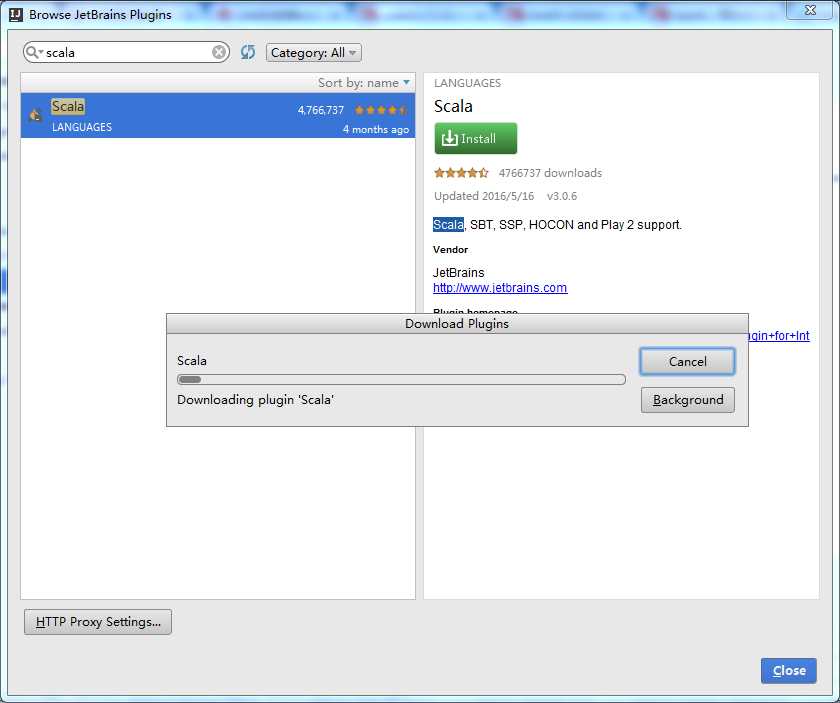This screenshot has width=840, height=703.
Task: Click the Scala plugin icon in list
Action: point(36,115)
